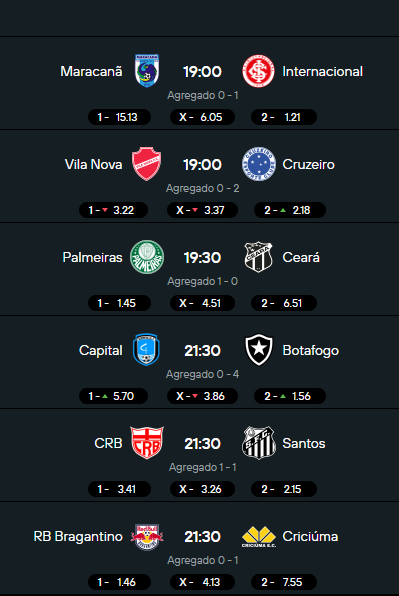Select draw odds 3.37 for Vila Nova match

coord(202,210)
